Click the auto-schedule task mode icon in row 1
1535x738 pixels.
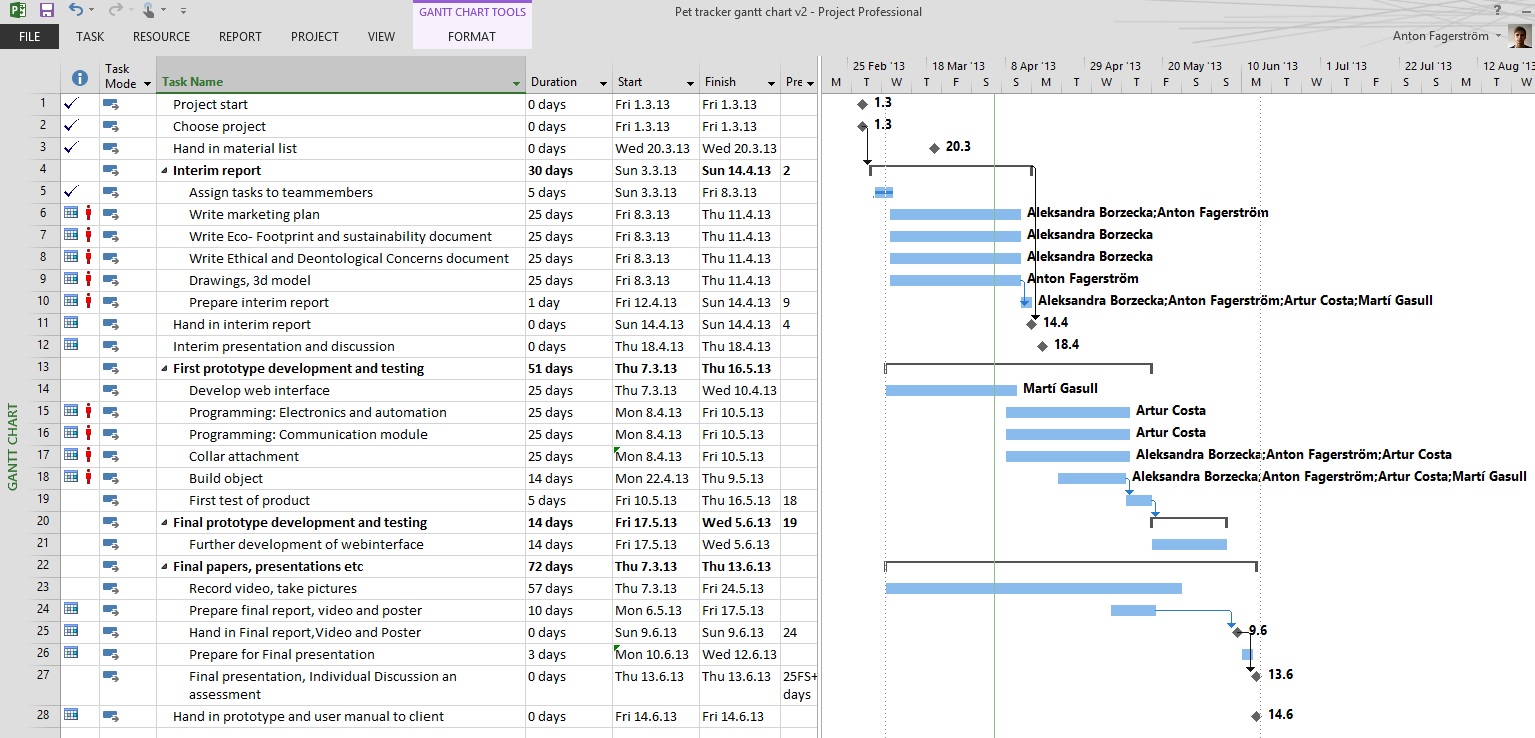tap(111, 104)
